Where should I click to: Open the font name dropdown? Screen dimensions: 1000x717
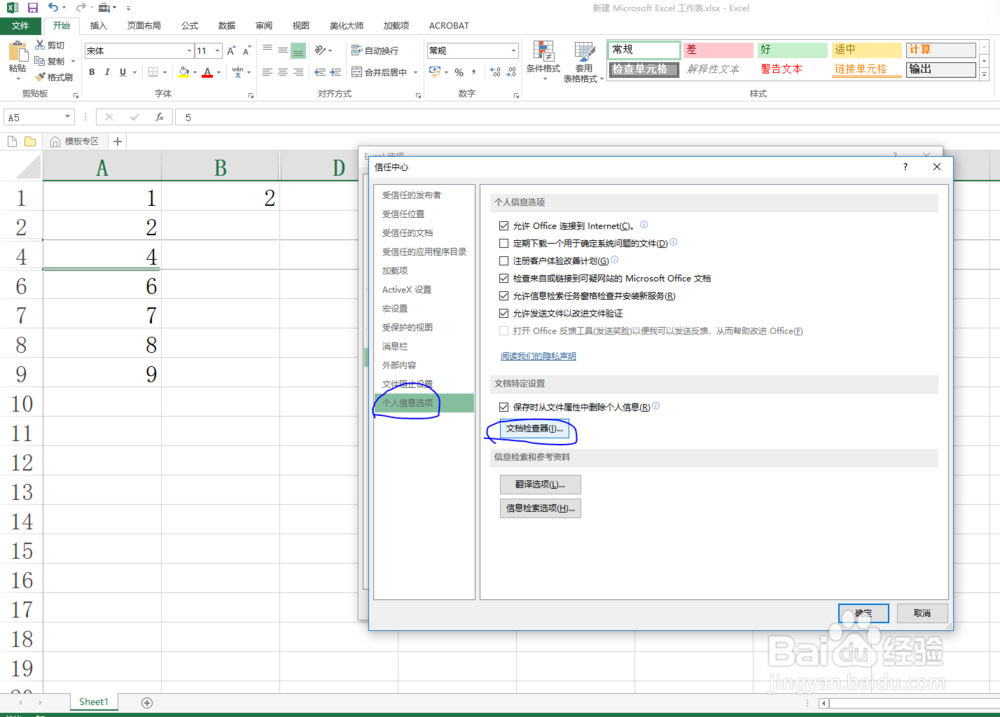coord(189,50)
